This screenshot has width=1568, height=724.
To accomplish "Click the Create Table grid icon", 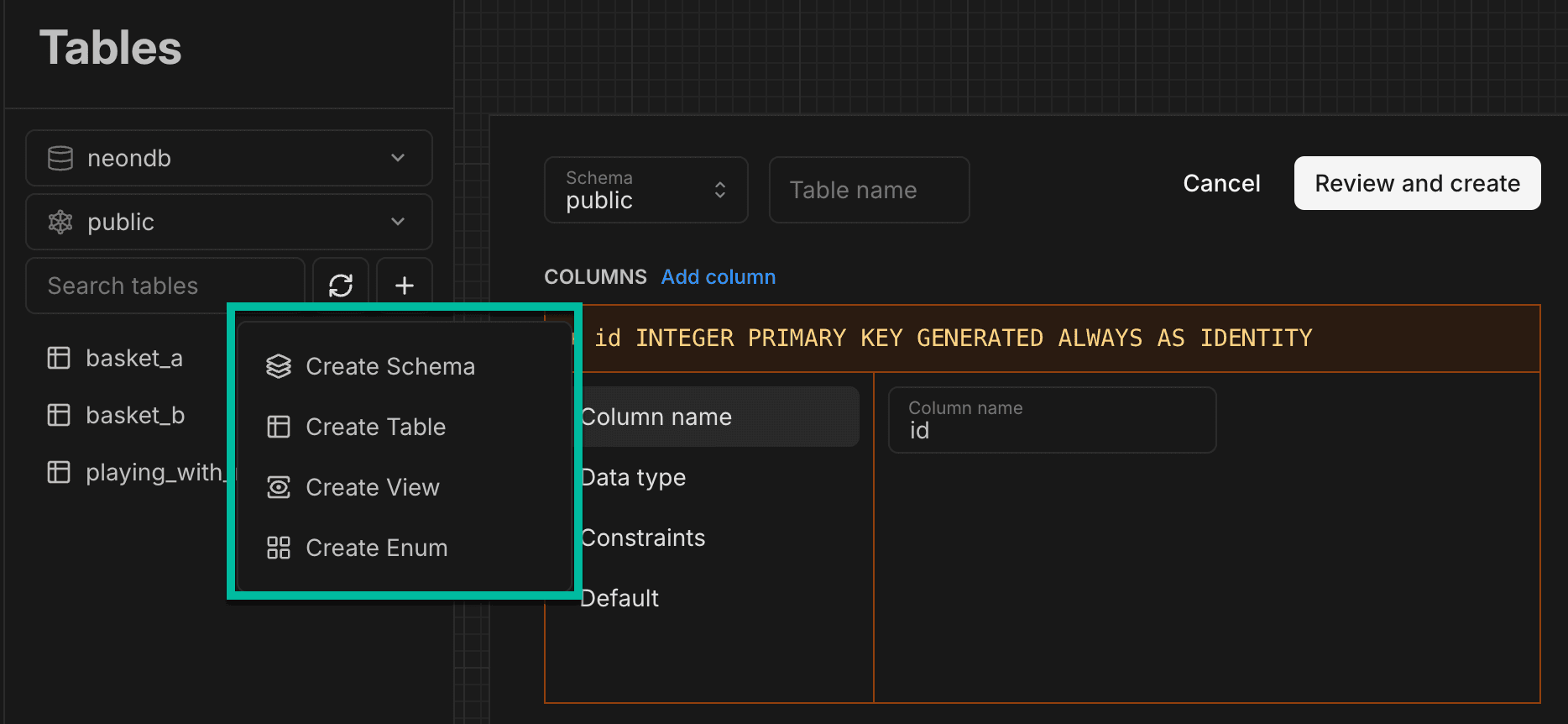I will [x=279, y=427].
